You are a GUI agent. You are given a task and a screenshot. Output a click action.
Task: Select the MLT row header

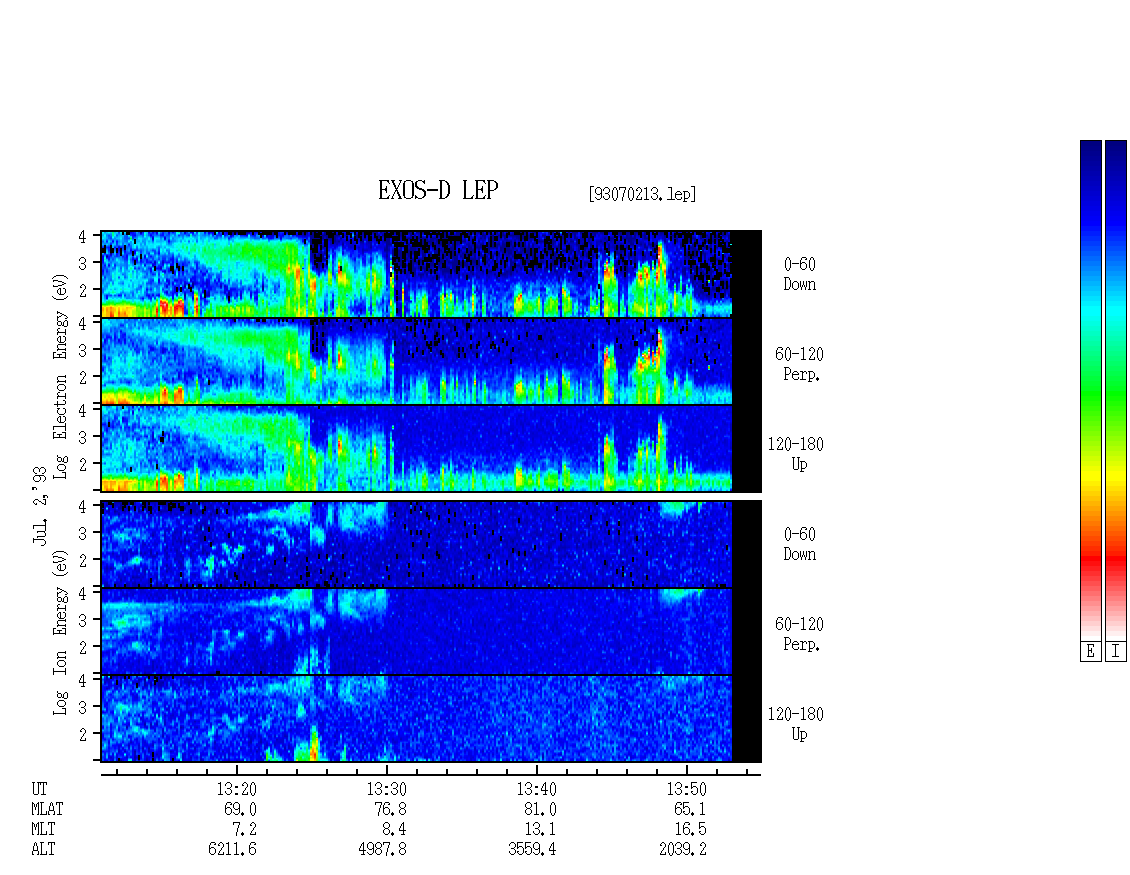click(x=43, y=830)
